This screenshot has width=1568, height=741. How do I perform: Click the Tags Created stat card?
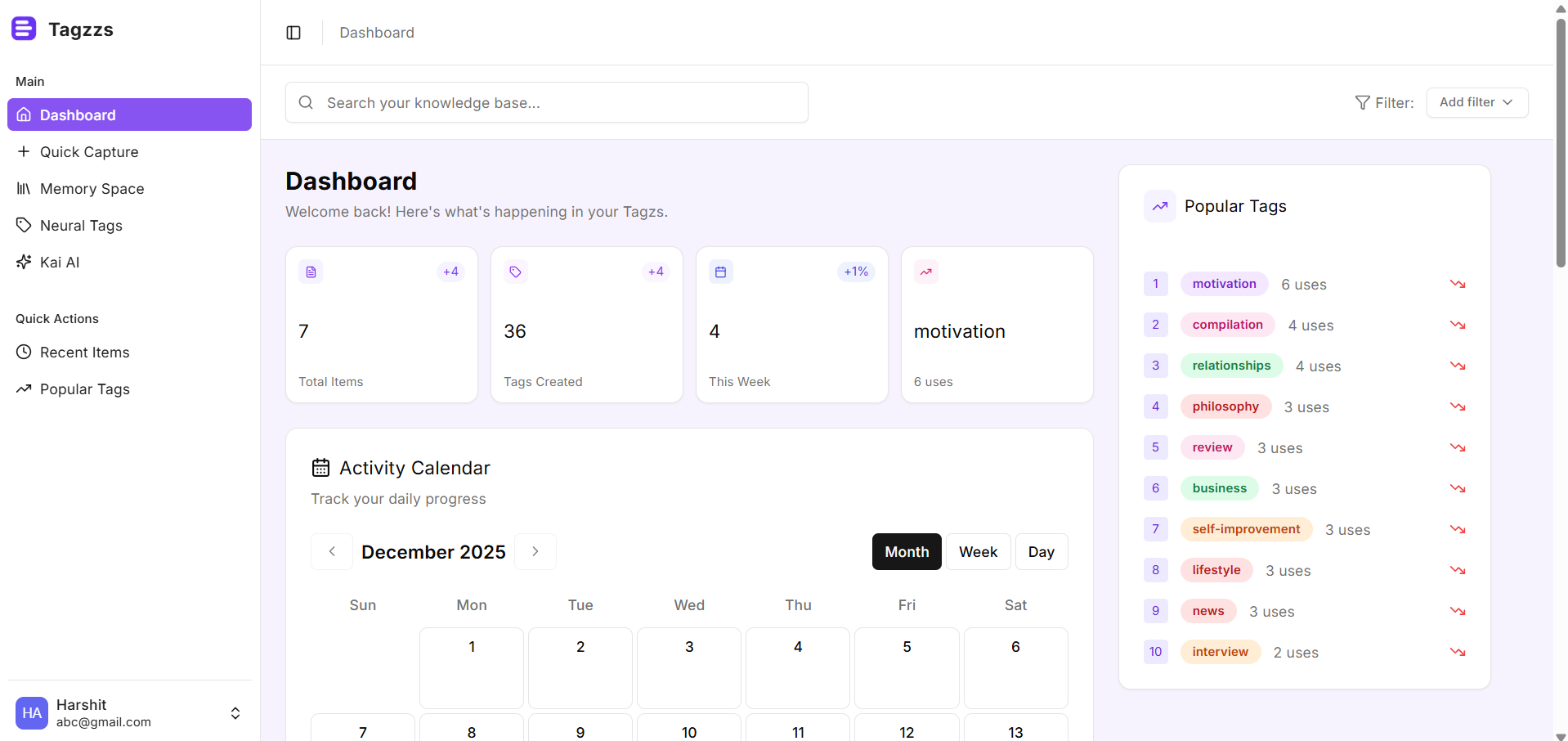click(x=587, y=325)
